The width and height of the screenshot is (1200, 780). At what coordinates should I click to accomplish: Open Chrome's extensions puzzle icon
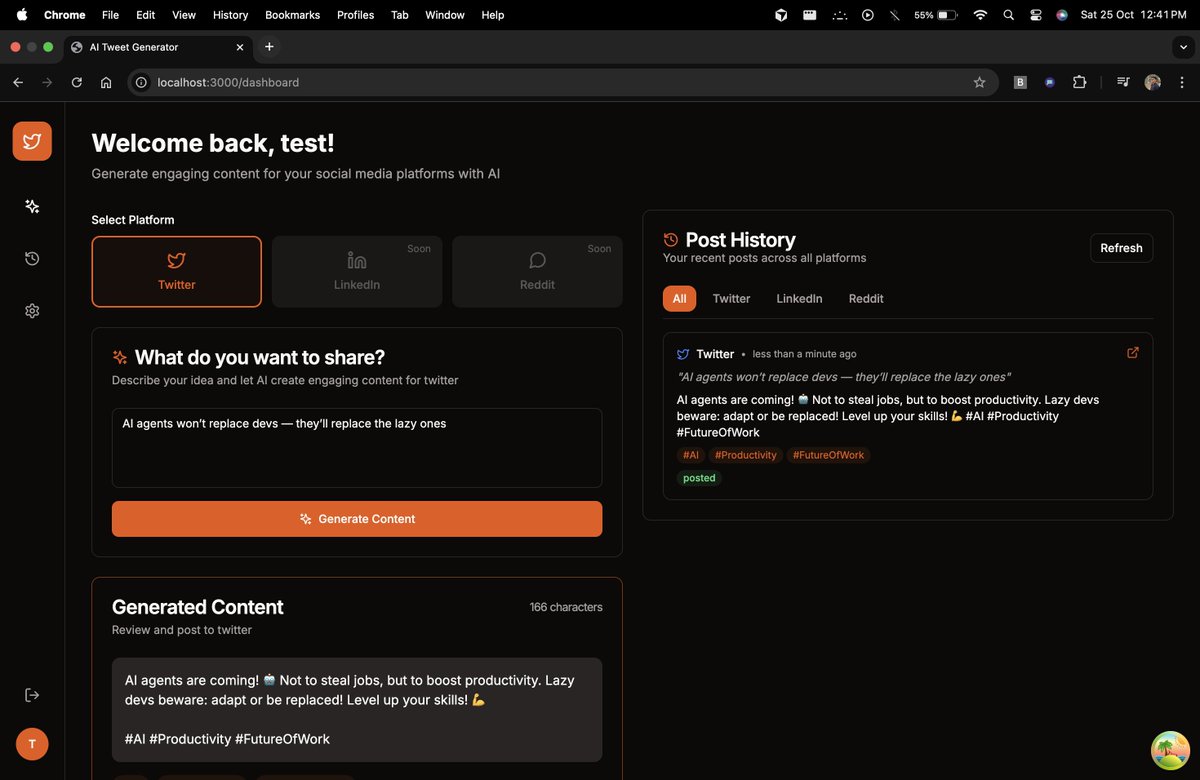point(1079,82)
